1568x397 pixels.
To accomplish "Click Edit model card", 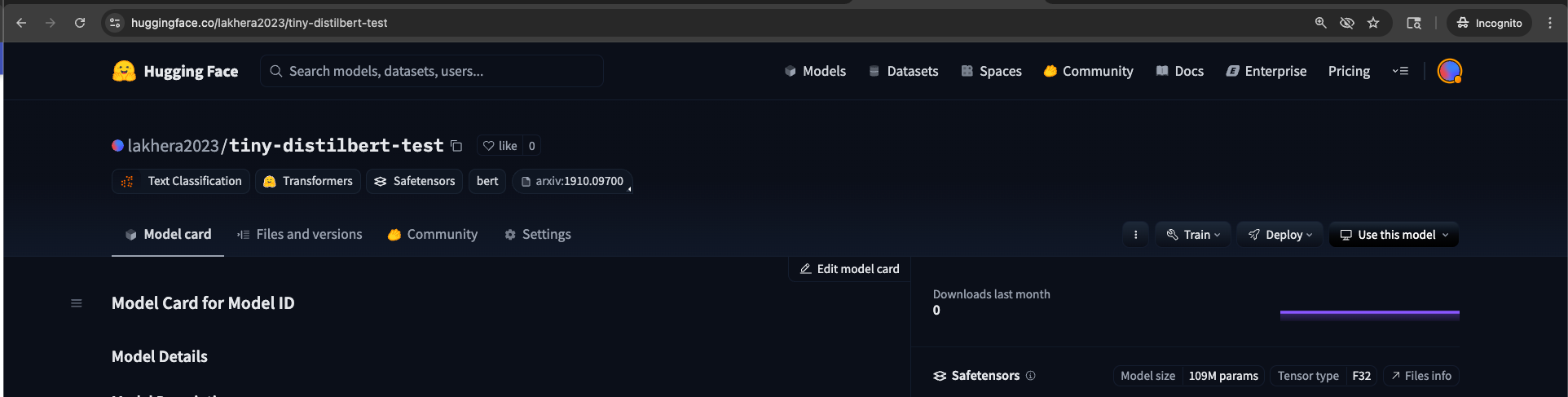I will tap(849, 269).
